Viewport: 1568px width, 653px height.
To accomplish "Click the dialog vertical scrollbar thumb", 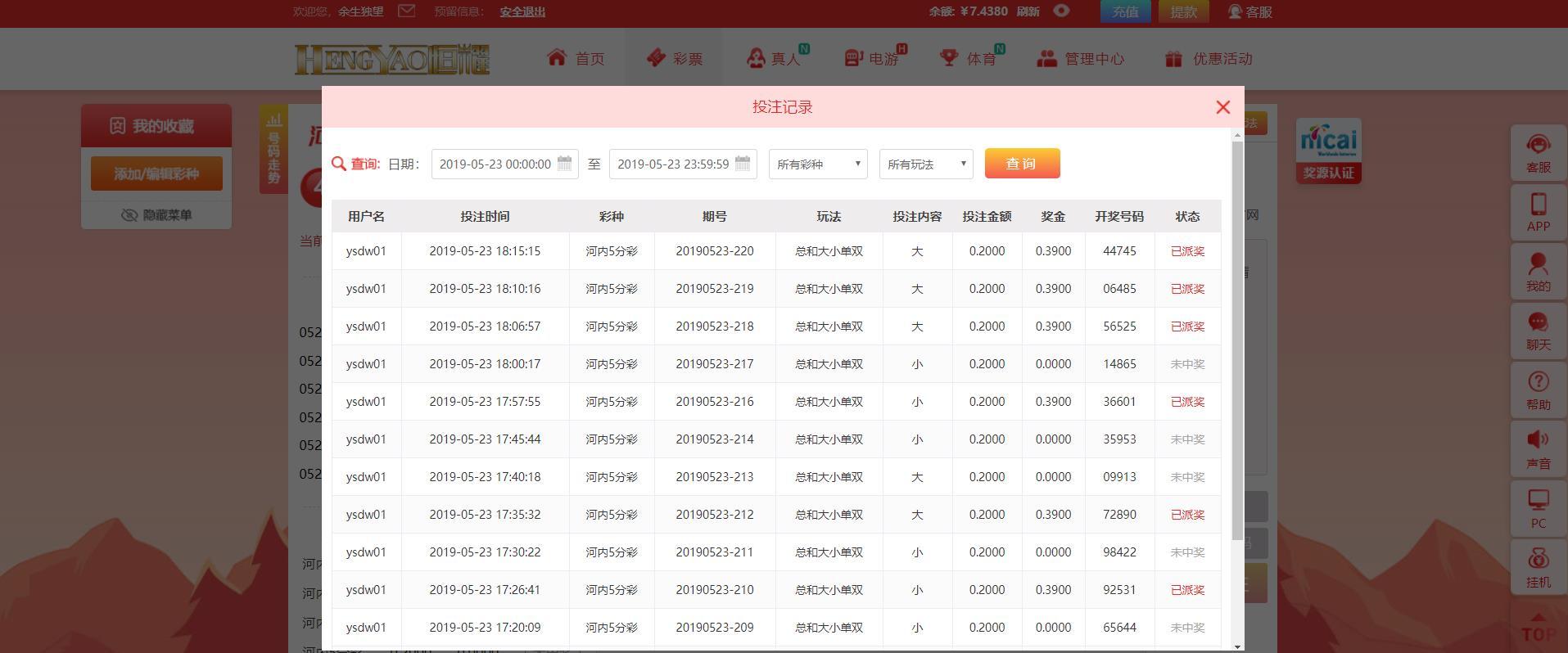I will (x=1237, y=340).
